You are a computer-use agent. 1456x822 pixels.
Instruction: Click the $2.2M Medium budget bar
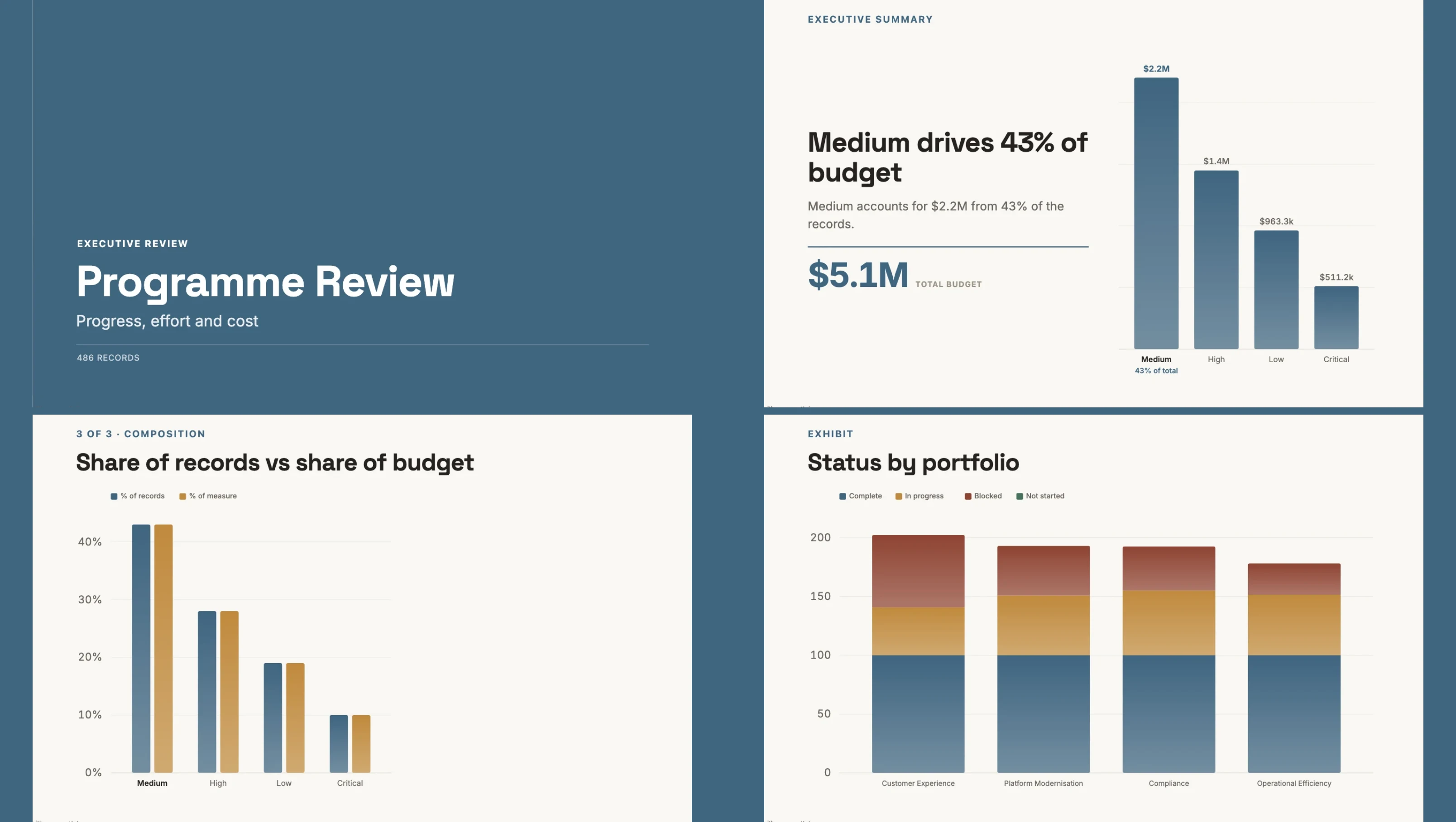pos(1156,213)
